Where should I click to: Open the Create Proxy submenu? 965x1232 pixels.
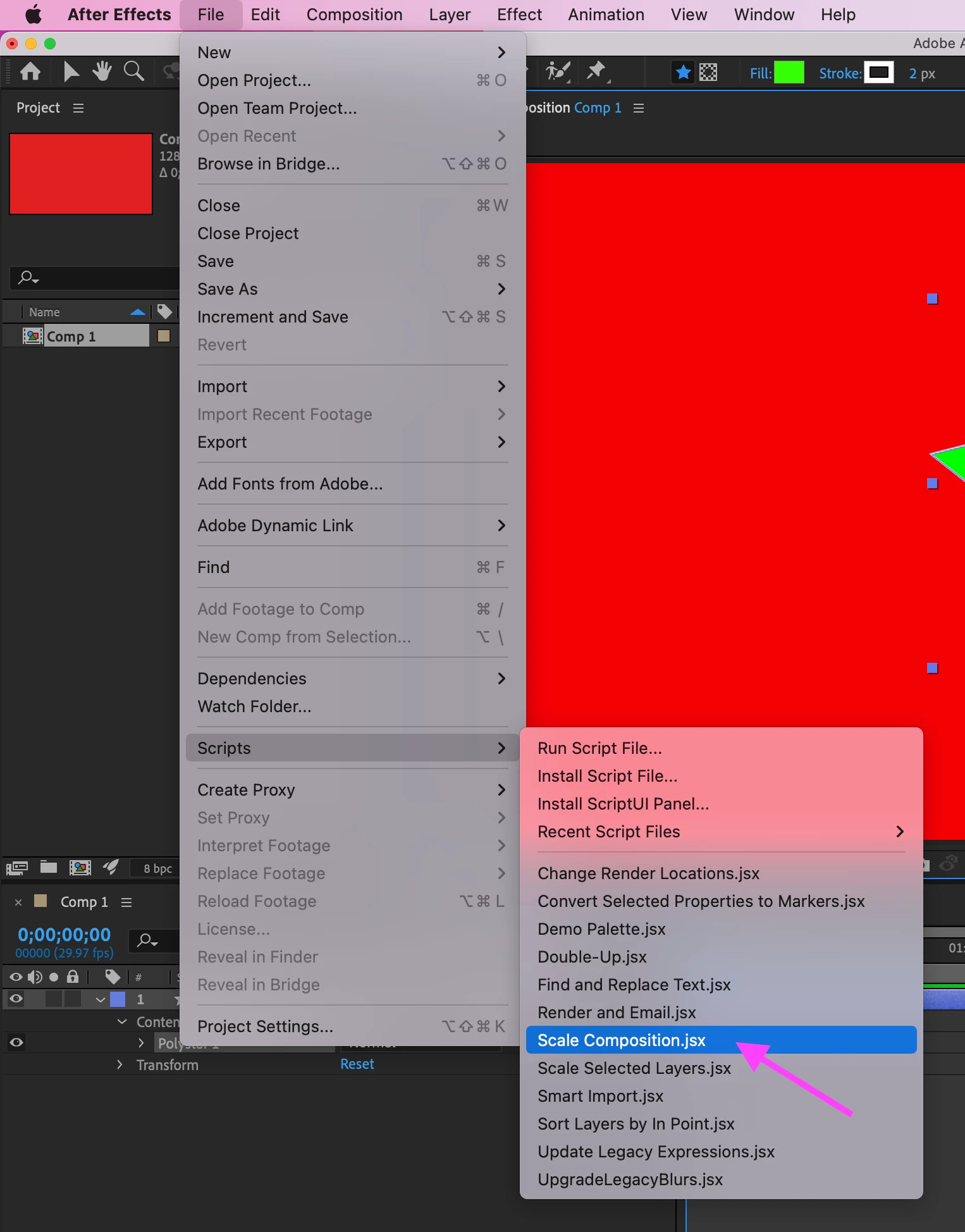point(353,790)
